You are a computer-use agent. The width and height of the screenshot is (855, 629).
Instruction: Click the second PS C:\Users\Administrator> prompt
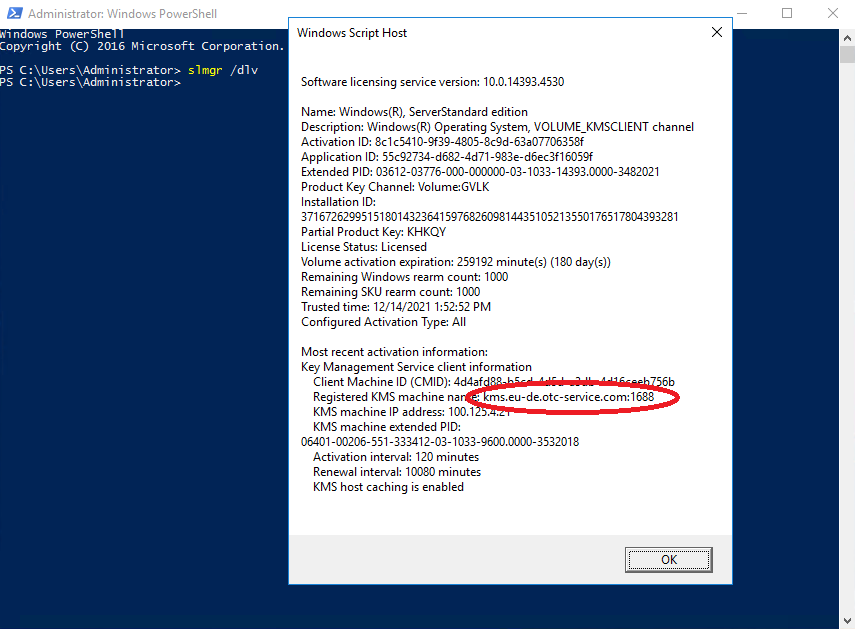click(90, 82)
